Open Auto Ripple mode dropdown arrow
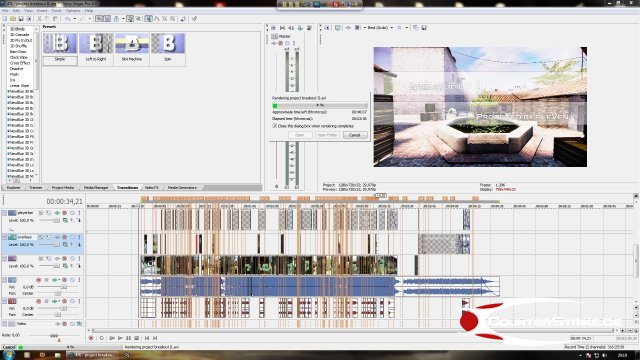The width and height of the screenshot is (640, 360). pos(123,19)
